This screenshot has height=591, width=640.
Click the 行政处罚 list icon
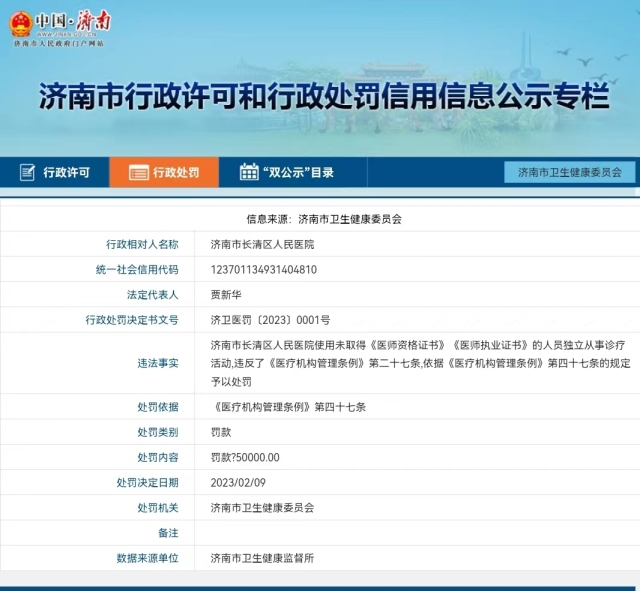(139, 173)
